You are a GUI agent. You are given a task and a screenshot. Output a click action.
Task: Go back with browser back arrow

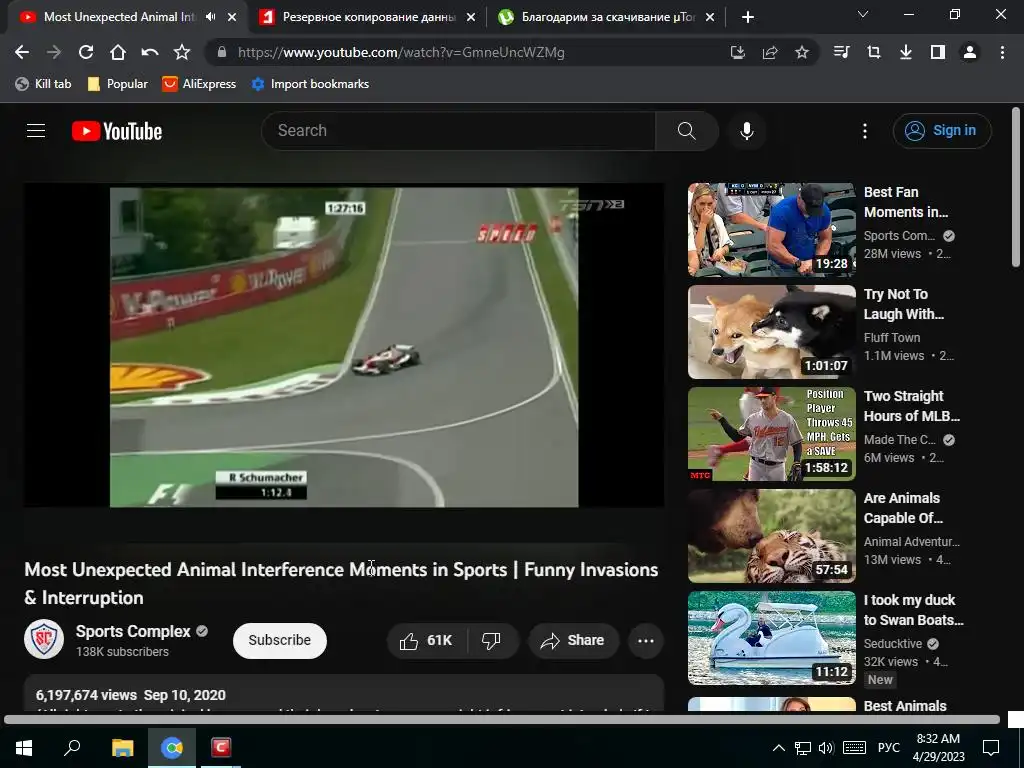22,52
